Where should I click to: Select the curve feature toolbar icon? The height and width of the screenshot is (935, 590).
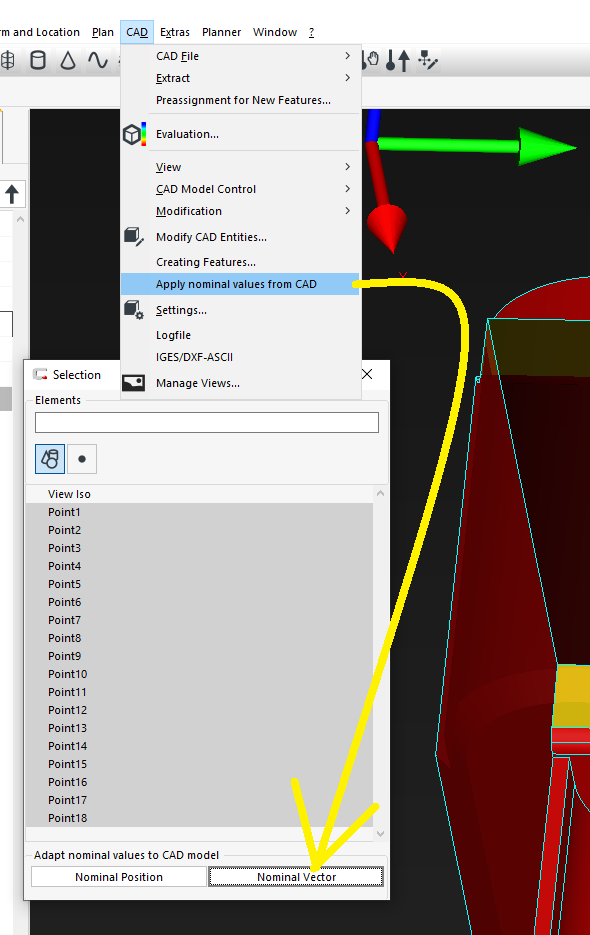[97, 60]
